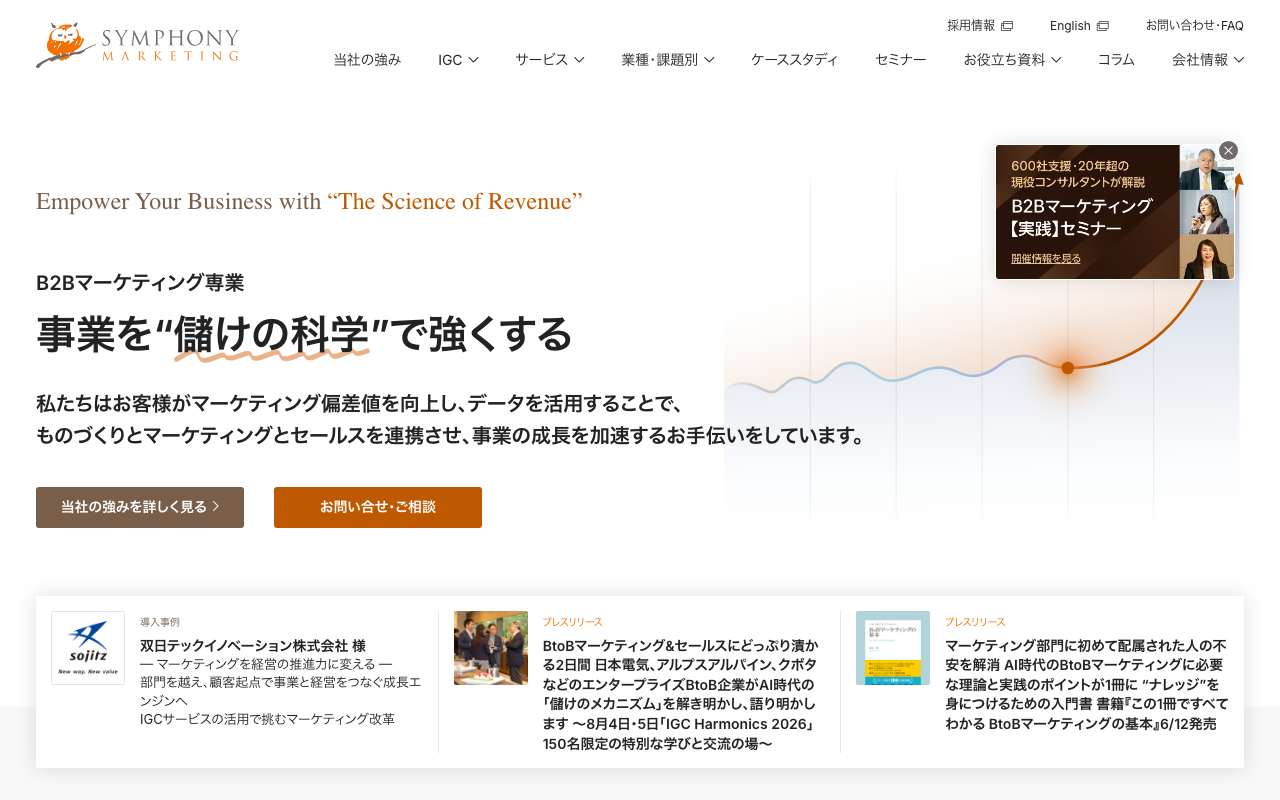Click the IGC Harmonics event photo thumbnail
Image resolution: width=1280 pixels, height=800 pixels.
tap(491, 648)
